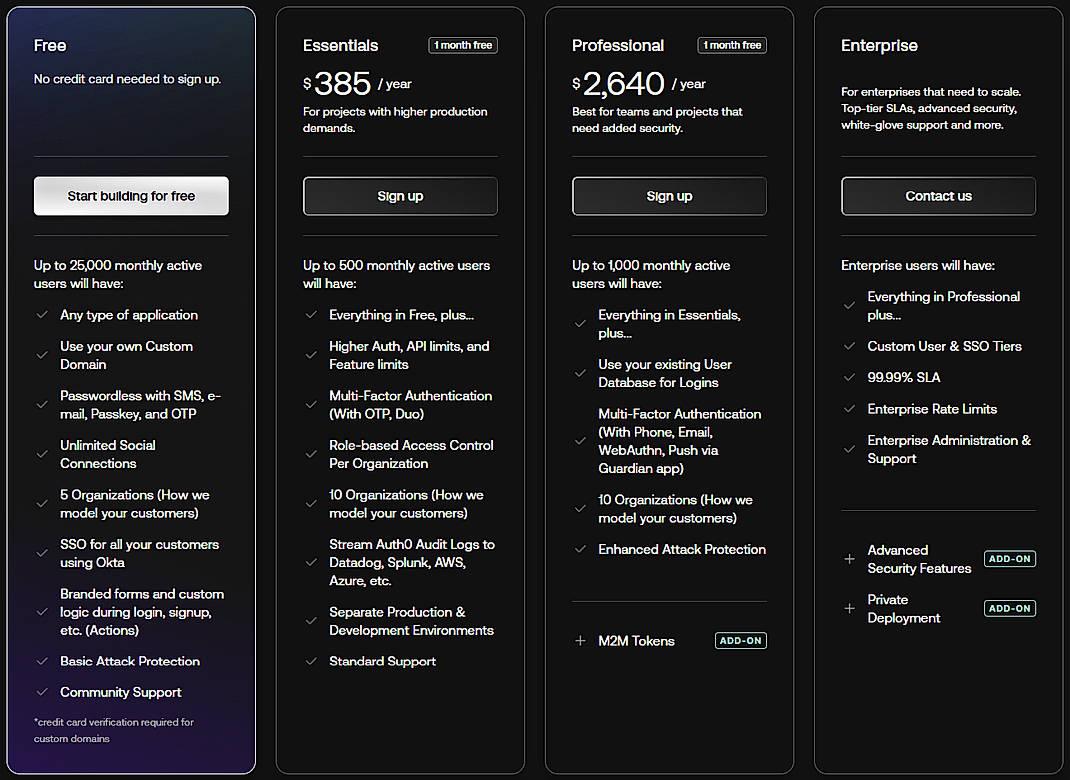This screenshot has width=1070, height=780.
Task: Click the Essentials 1 month free badge
Action: [x=463, y=45]
